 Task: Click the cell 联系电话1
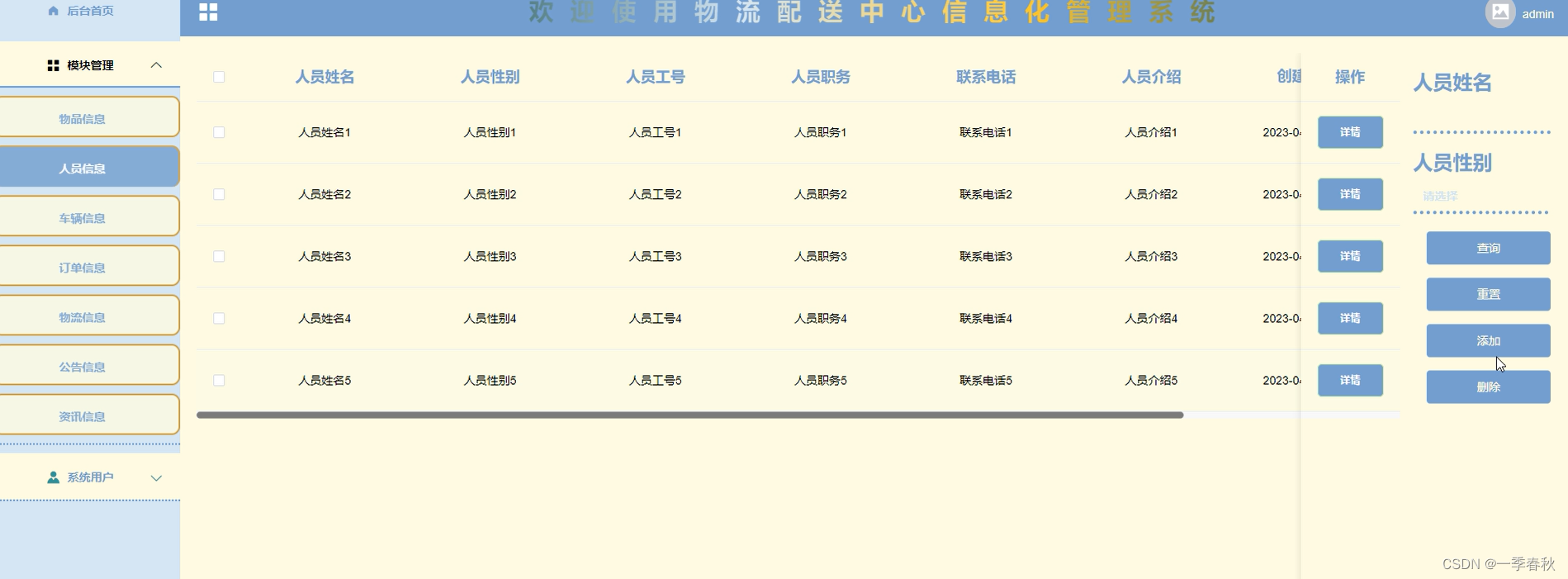pyautogui.click(x=985, y=132)
